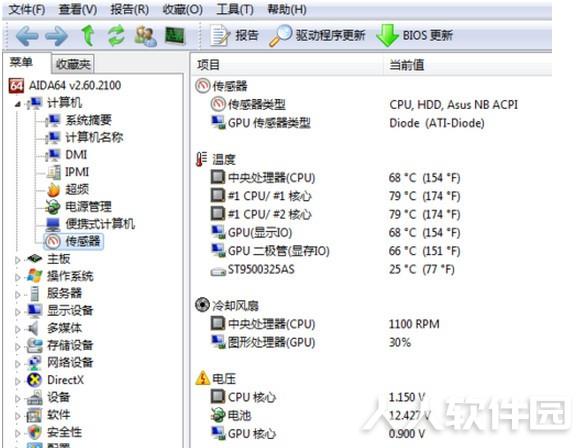Click the green Refresh arrows icon
The image size is (576, 448).
pyautogui.click(x=116, y=36)
